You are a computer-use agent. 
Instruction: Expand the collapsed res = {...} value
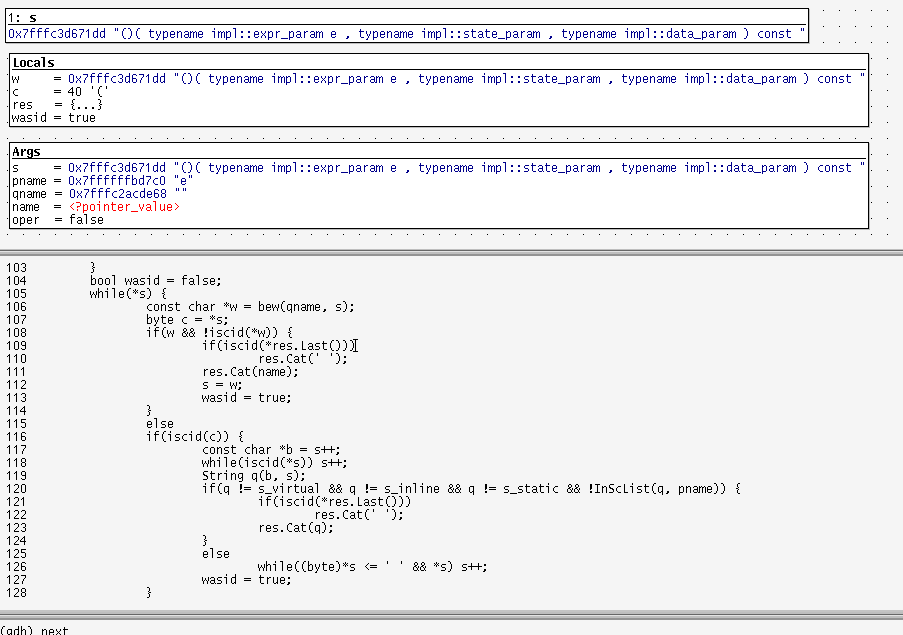(x=85, y=105)
